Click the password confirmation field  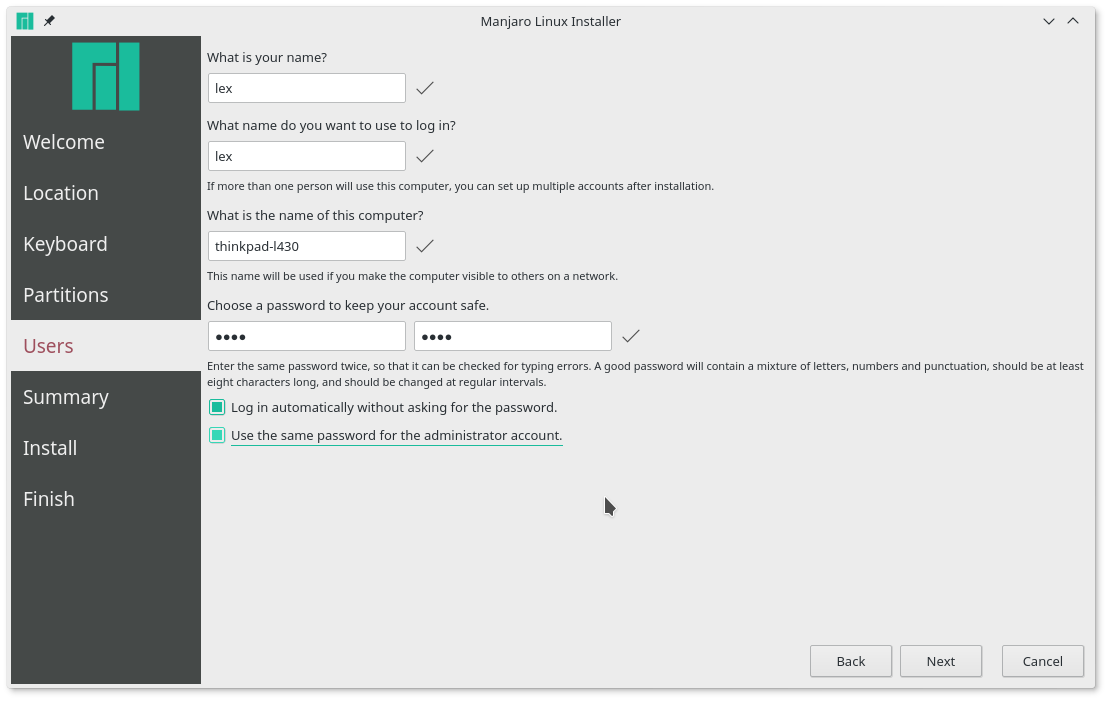tap(513, 336)
